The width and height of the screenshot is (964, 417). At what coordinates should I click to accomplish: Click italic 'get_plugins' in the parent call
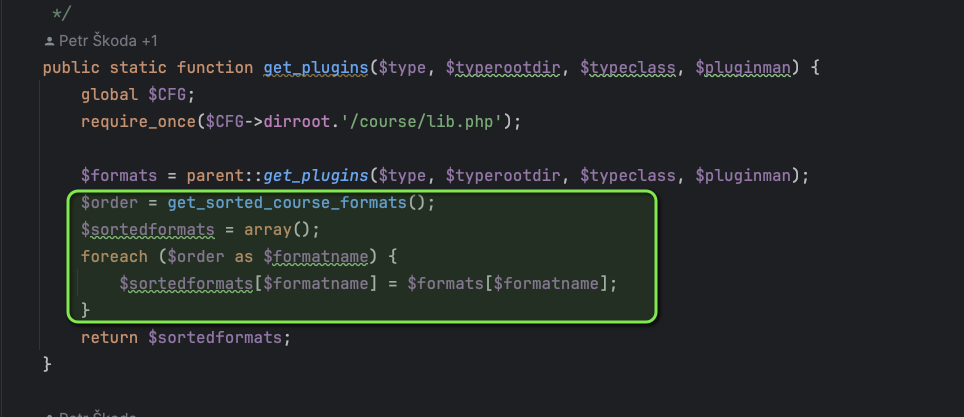(317, 176)
